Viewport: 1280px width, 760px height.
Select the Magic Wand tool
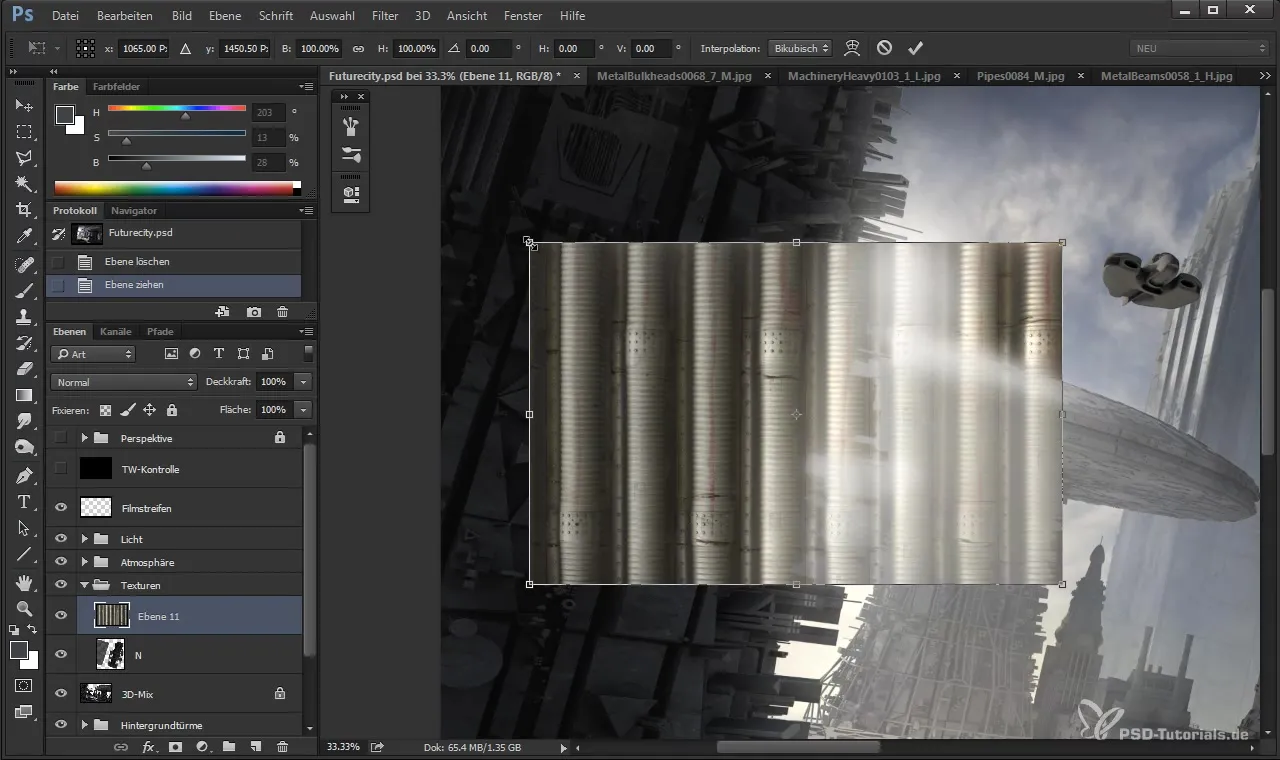[24, 184]
